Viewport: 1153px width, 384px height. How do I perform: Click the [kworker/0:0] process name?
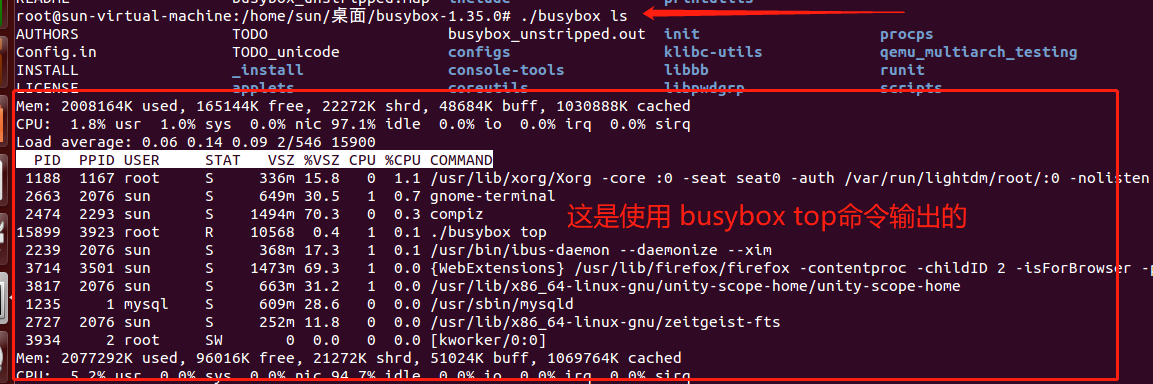(x=488, y=340)
